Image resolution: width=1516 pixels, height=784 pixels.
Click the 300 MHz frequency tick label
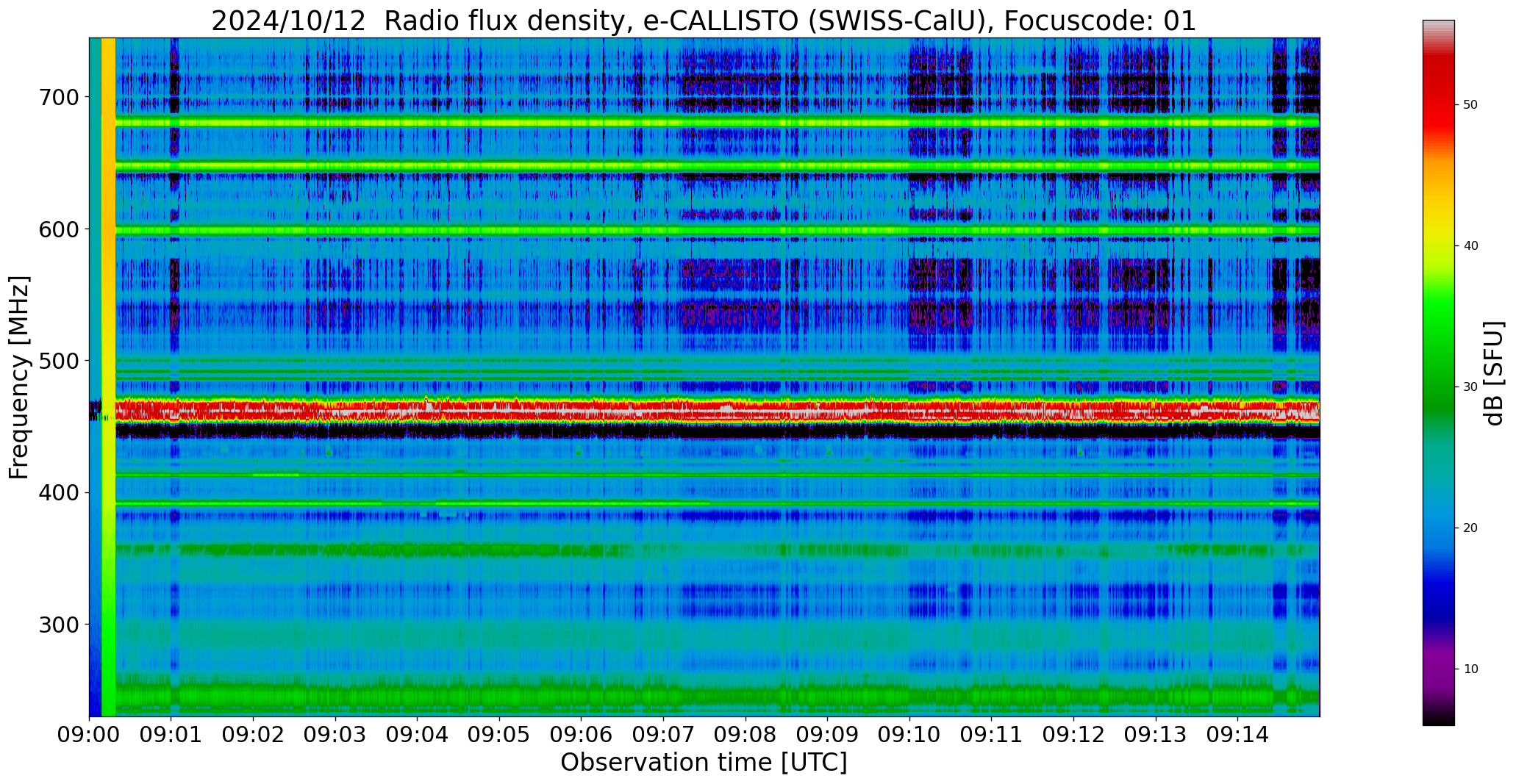(59, 625)
